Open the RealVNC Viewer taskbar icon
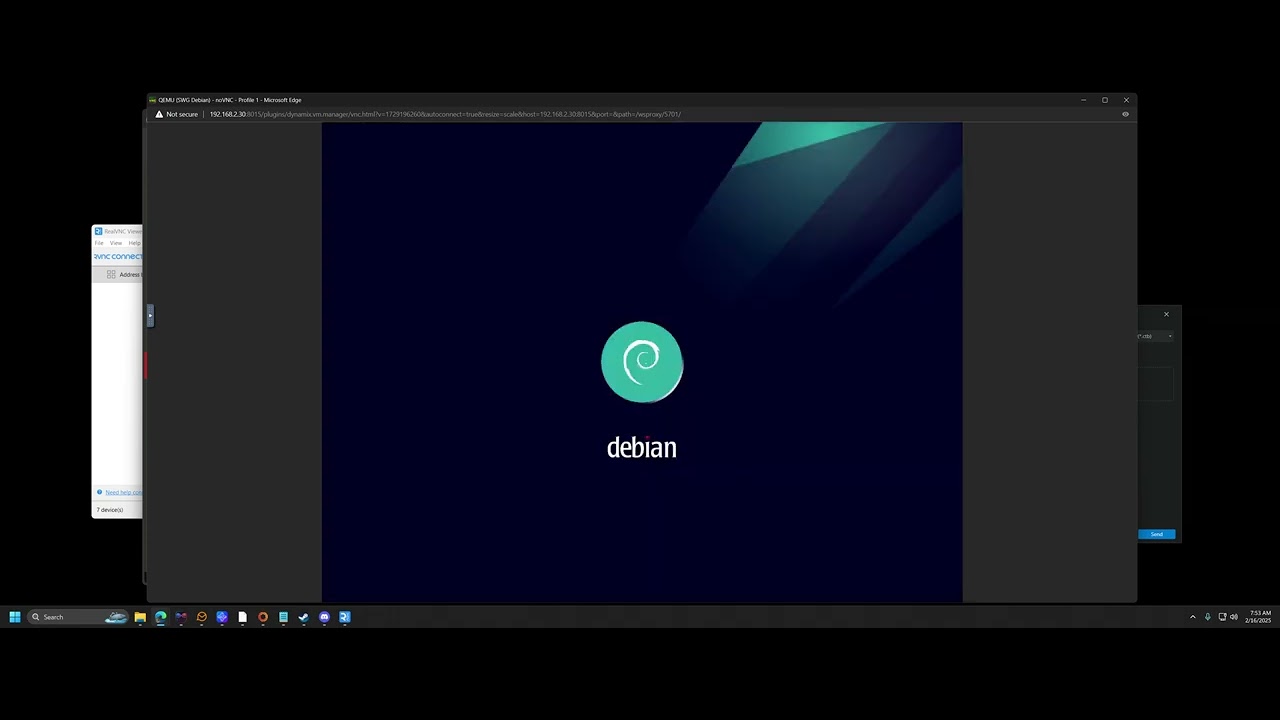1280x720 pixels. click(x=345, y=617)
